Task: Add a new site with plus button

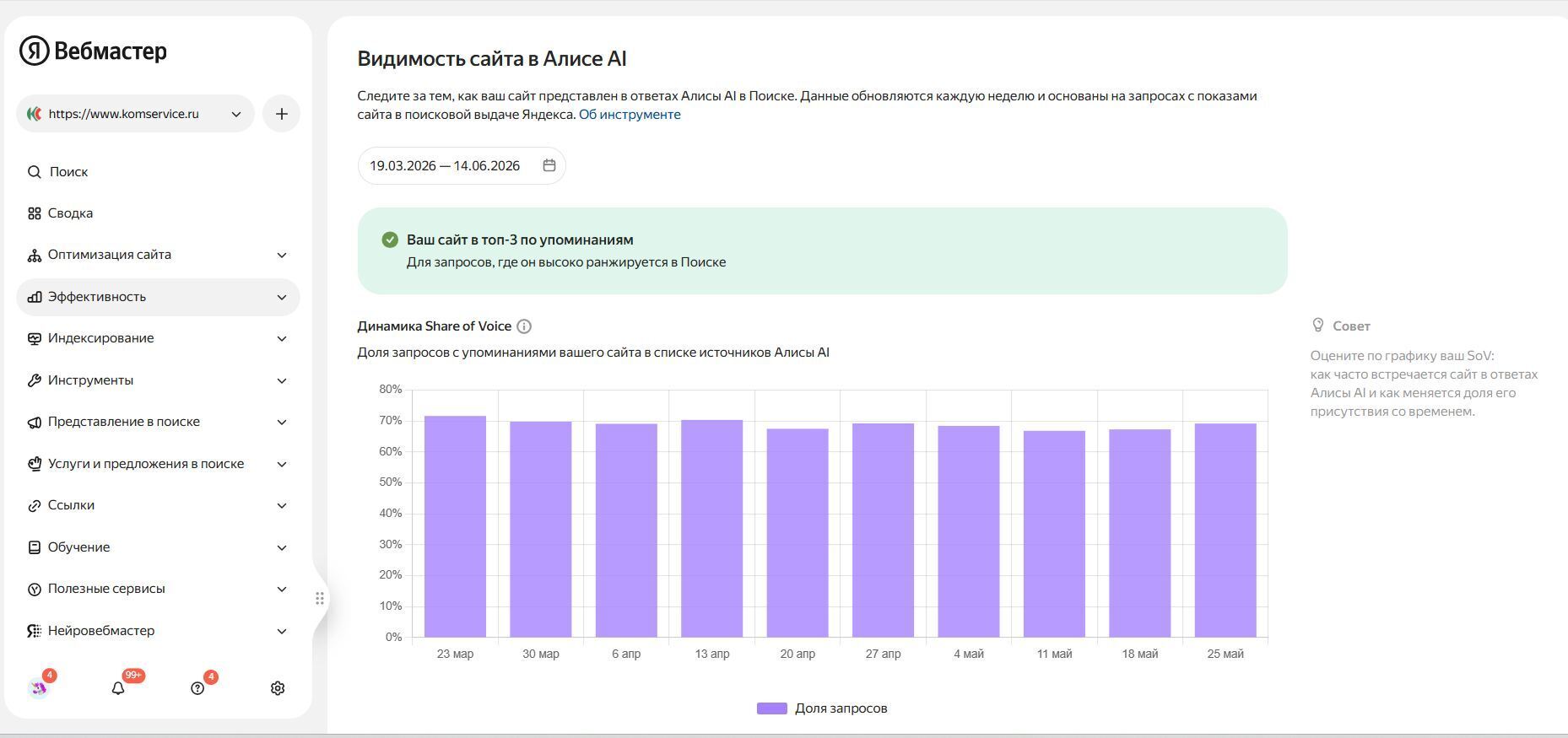Action: [282, 114]
